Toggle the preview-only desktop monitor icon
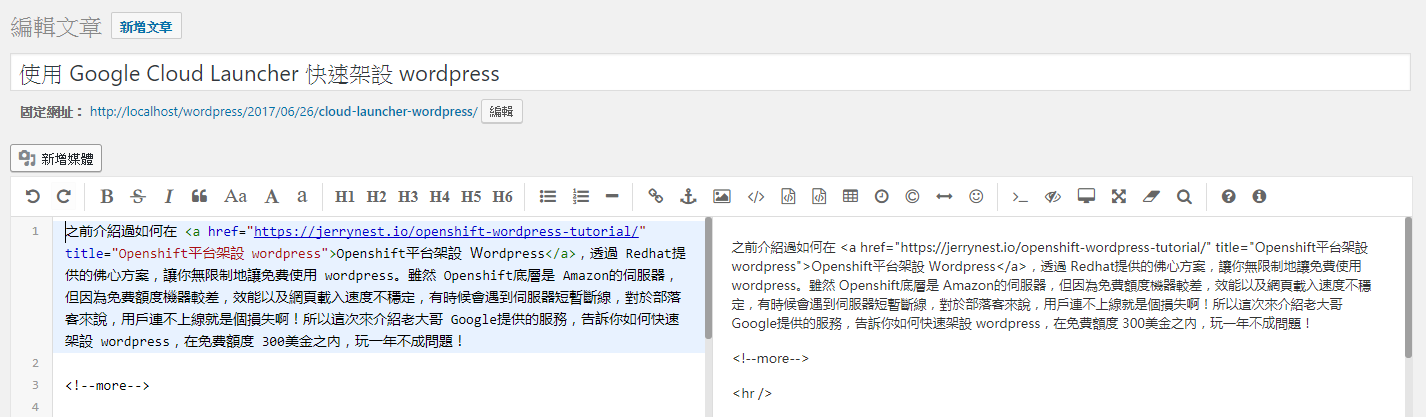The width and height of the screenshot is (1426, 417). [x=1087, y=197]
